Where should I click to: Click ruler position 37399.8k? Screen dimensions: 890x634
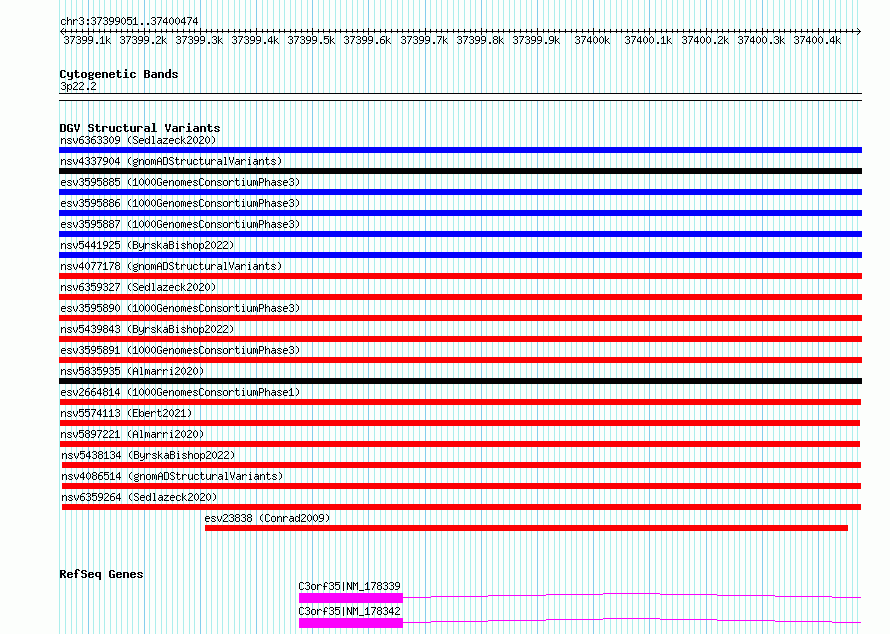pos(480,40)
